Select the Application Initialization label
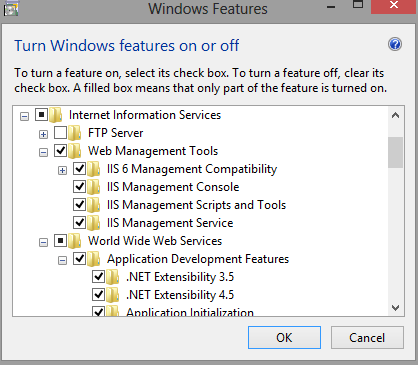The width and height of the screenshot is (418, 365). click(x=190, y=312)
